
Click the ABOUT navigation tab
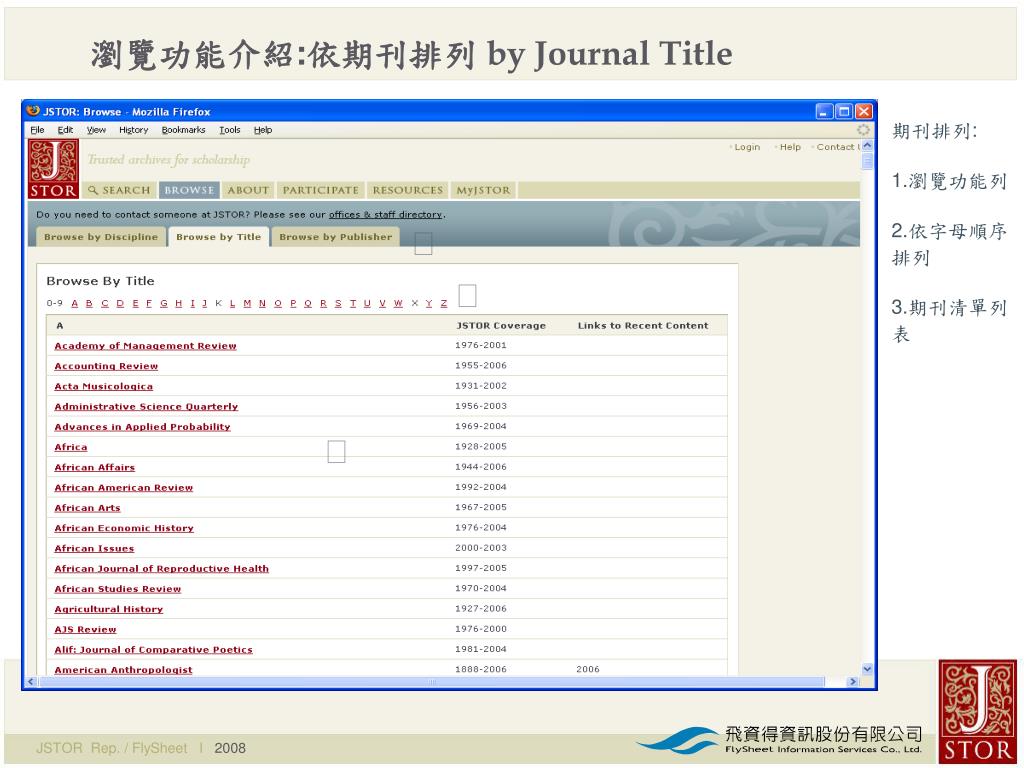tap(248, 190)
